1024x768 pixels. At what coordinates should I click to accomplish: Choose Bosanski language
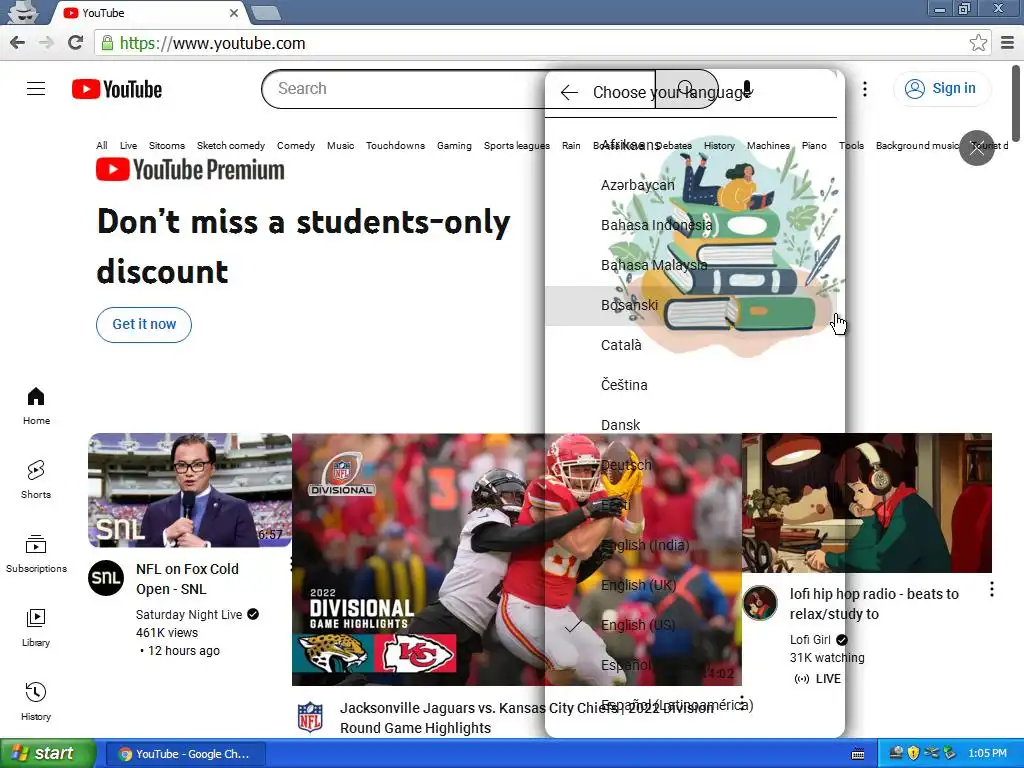pos(691,306)
